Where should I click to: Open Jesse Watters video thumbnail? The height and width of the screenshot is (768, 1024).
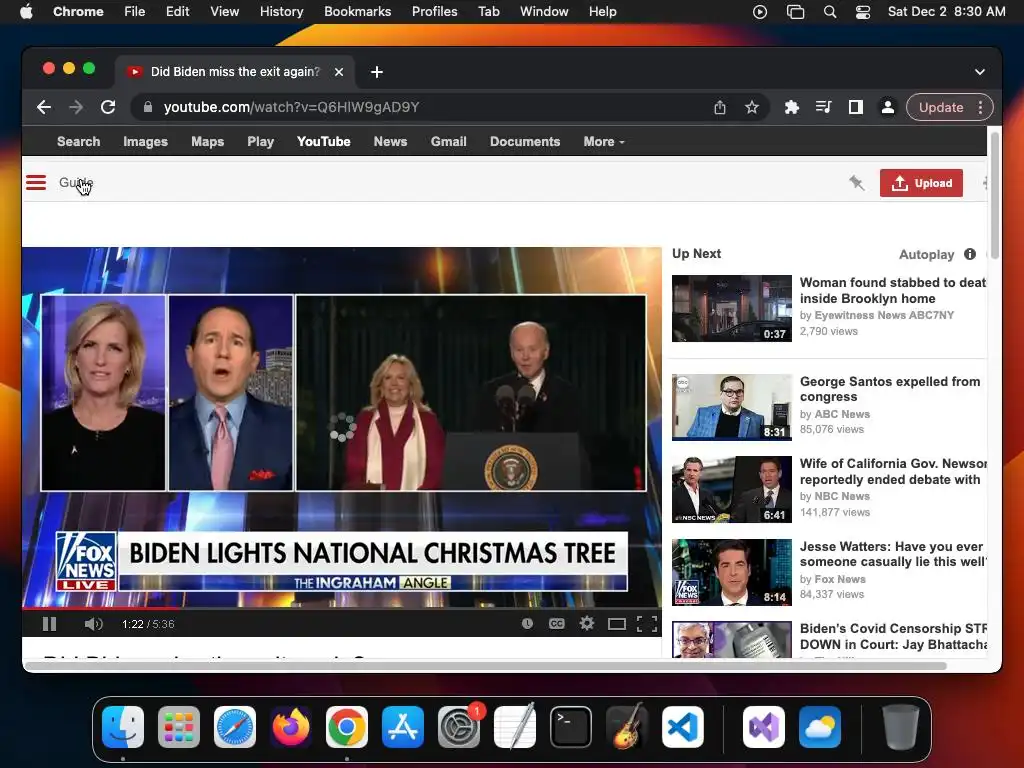tap(731, 572)
